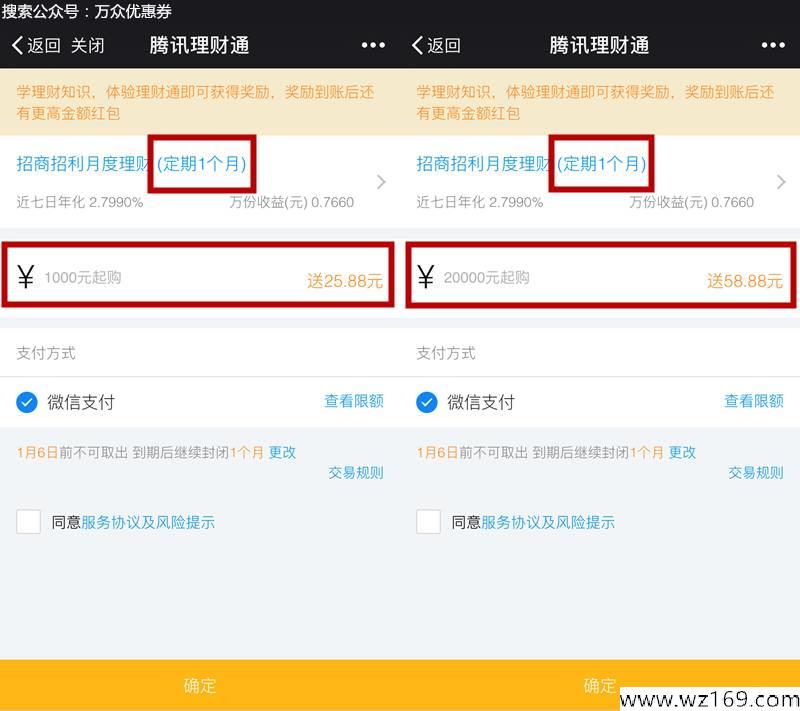Tap 关闭 in the left screen header
Viewport: 800px width, 711px height.
point(88,45)
